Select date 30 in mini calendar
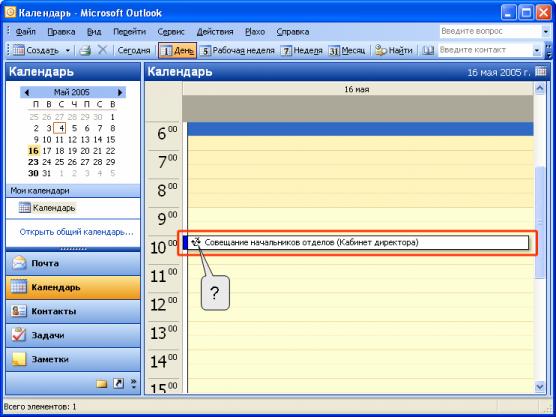556x417 pixels. 33,173
